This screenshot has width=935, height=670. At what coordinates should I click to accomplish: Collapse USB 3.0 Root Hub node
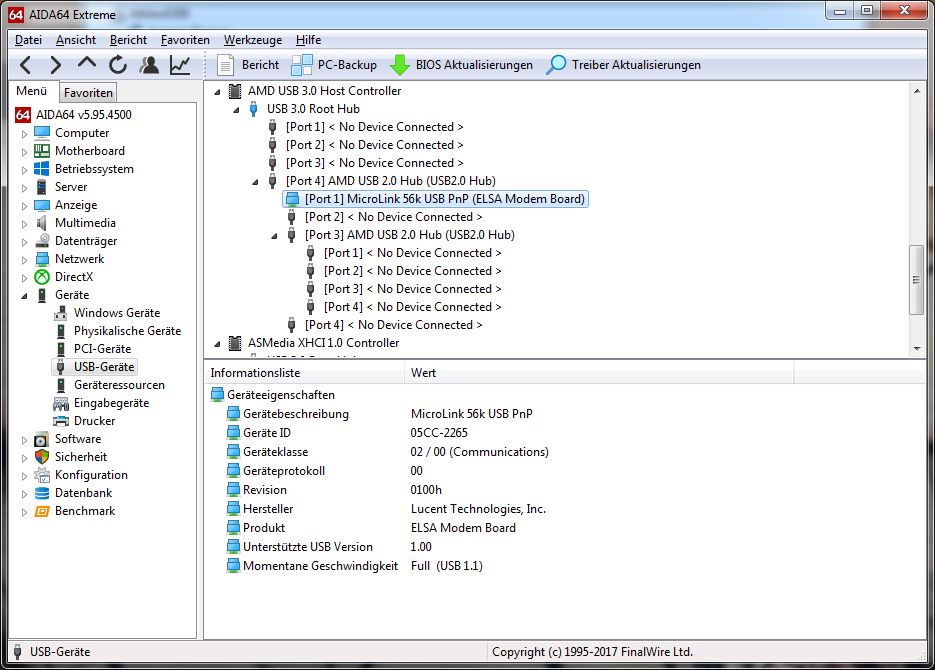tap(237, 110)
